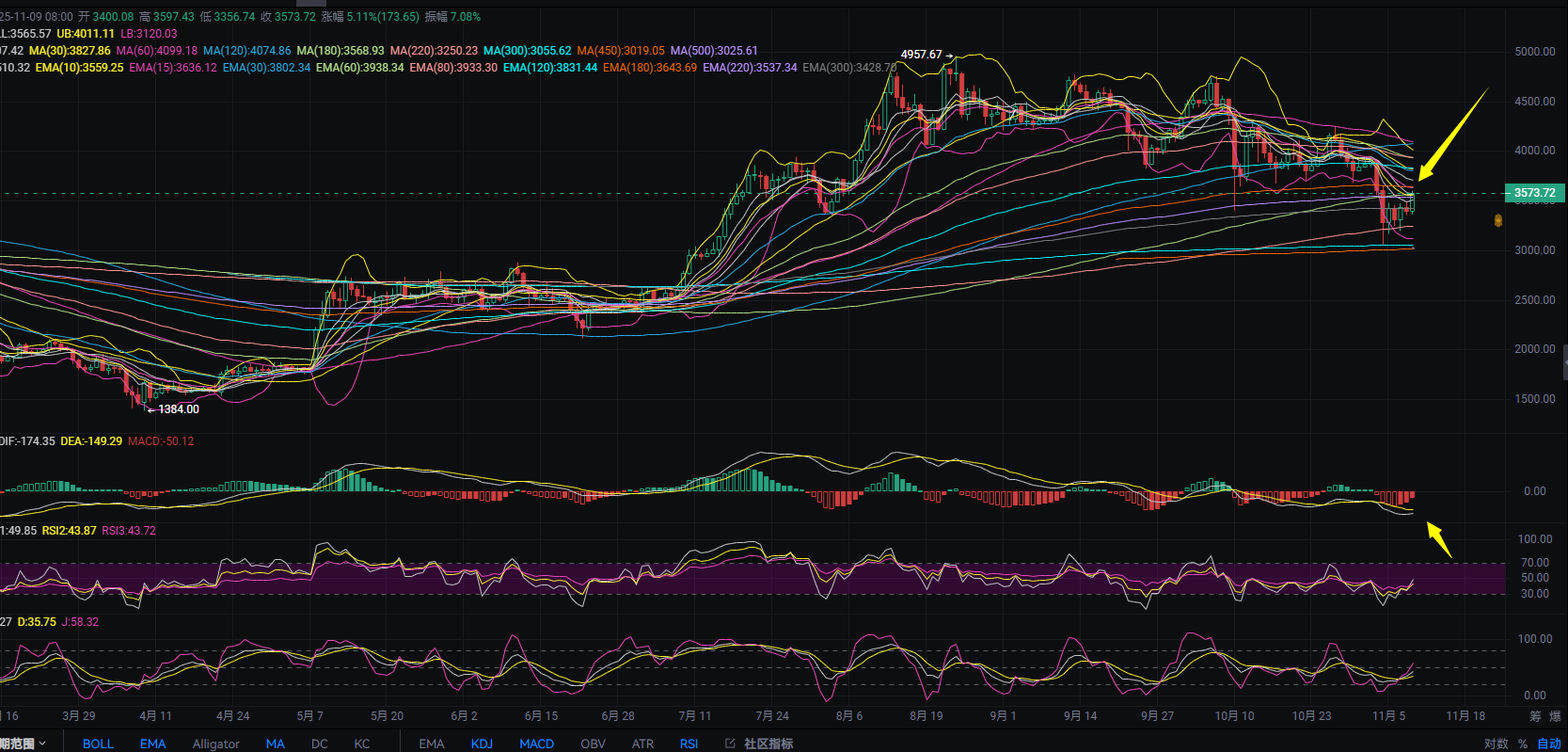Click the orange marker icon near price axis
The height and width of the screenshot is (752, 1568).
(1498, 220)
